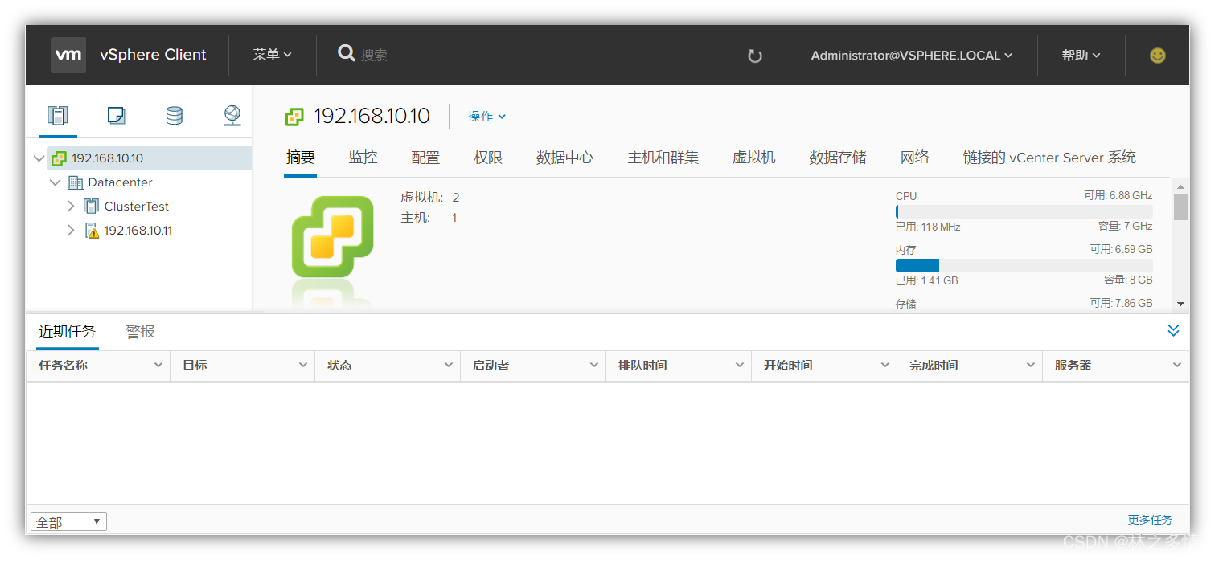Open the smiley feedback icon
The image size is (1216, 561).
click(1157, 55)
